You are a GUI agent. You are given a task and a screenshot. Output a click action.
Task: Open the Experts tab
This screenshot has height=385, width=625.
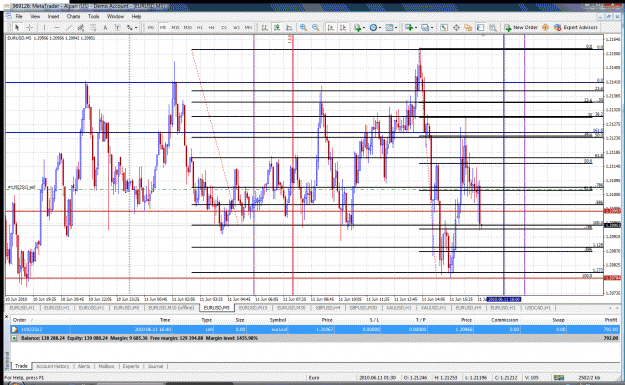coord(131,366)
